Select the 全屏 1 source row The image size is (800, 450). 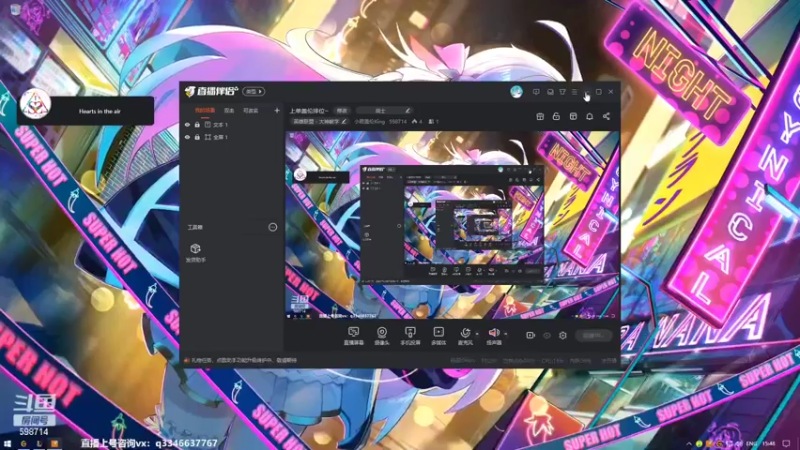(232, 137)
